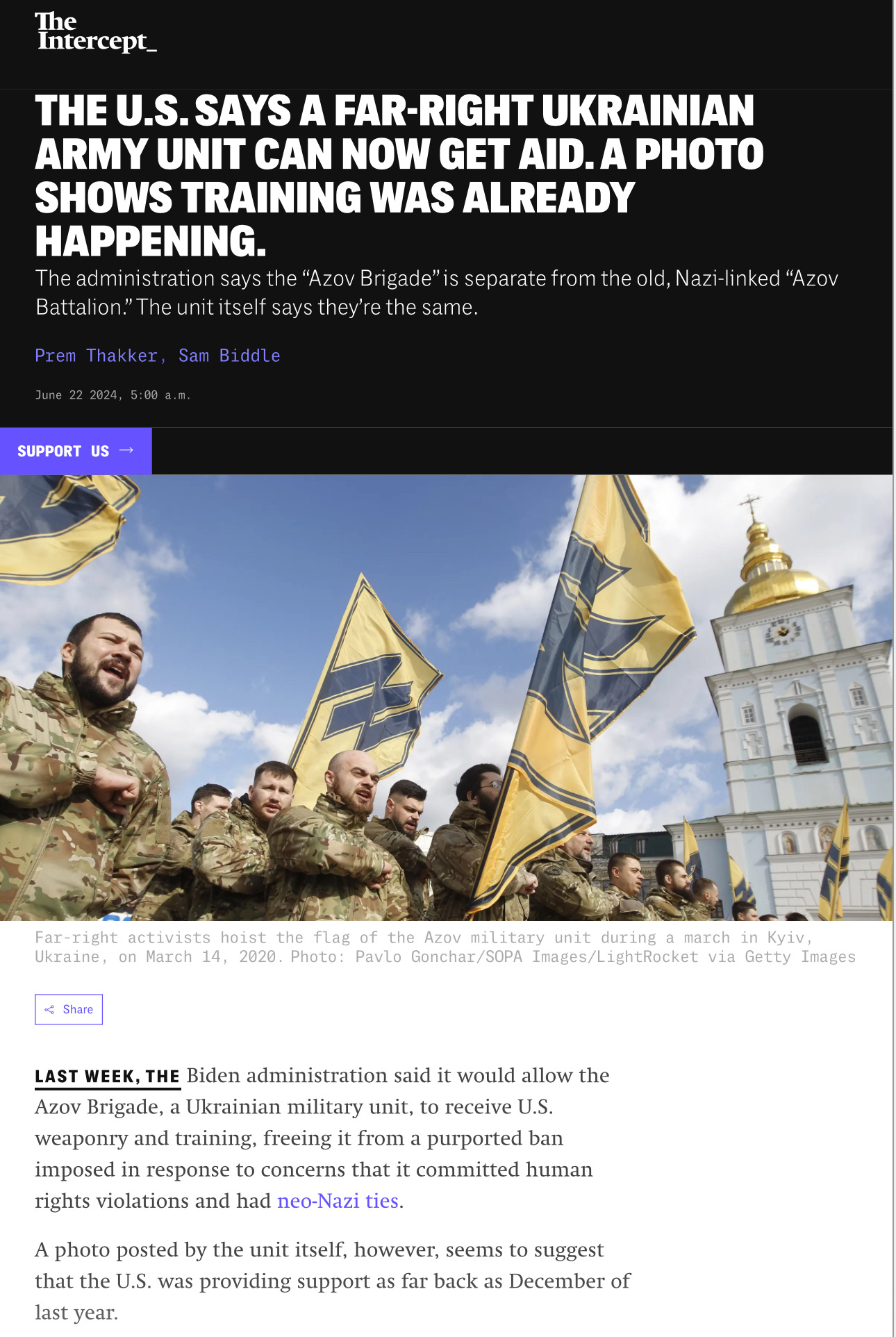This screenshot has height=1337, width=896.
Task: Open The Intercept homepage logo
Action: (x=96, y=32)
